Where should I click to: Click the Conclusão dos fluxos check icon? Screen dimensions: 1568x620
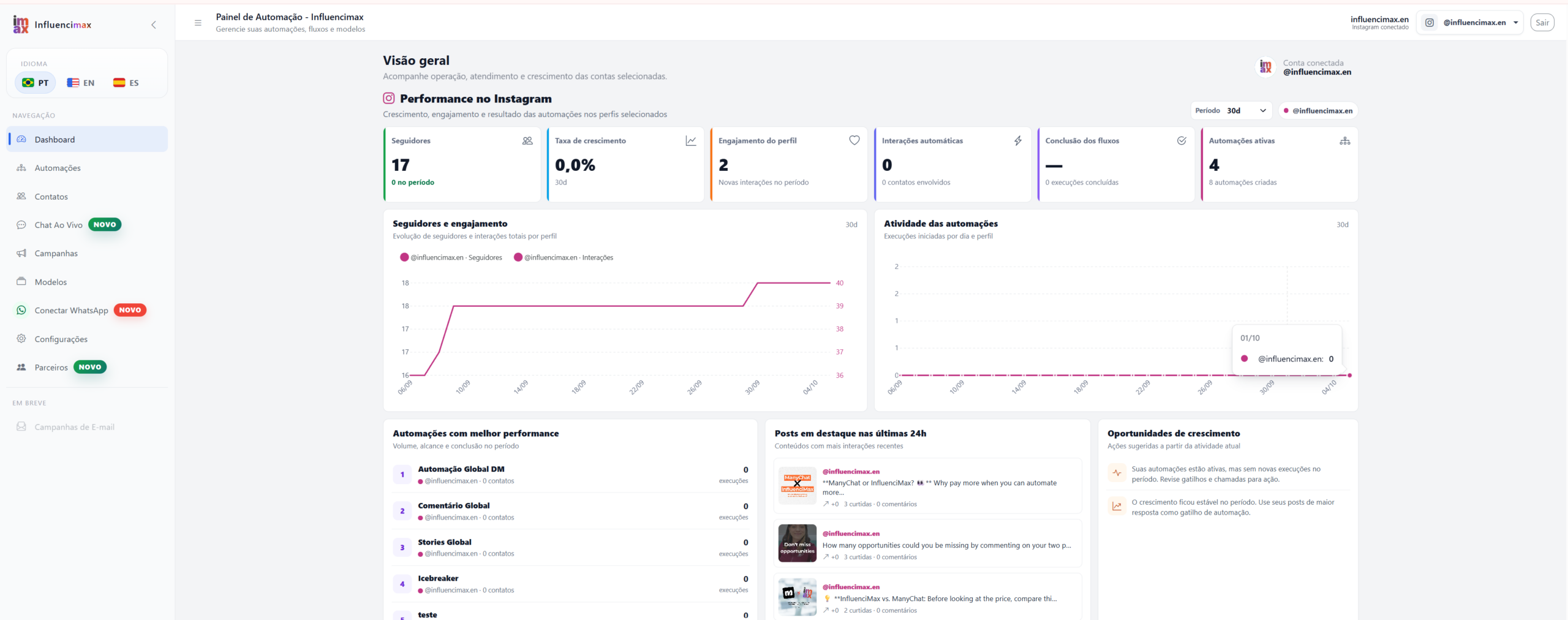[1182, 141]
